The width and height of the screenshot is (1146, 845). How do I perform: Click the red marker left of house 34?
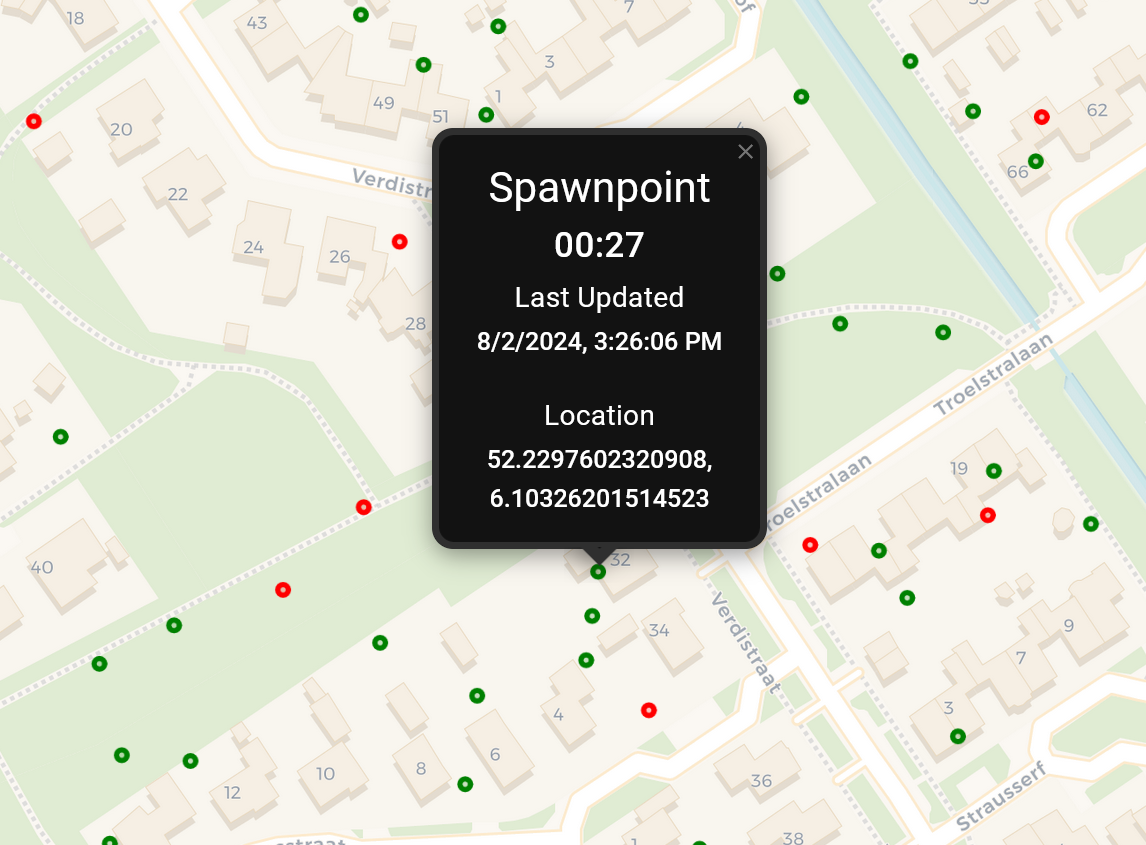pyautogui.click(x=648, y=710)
